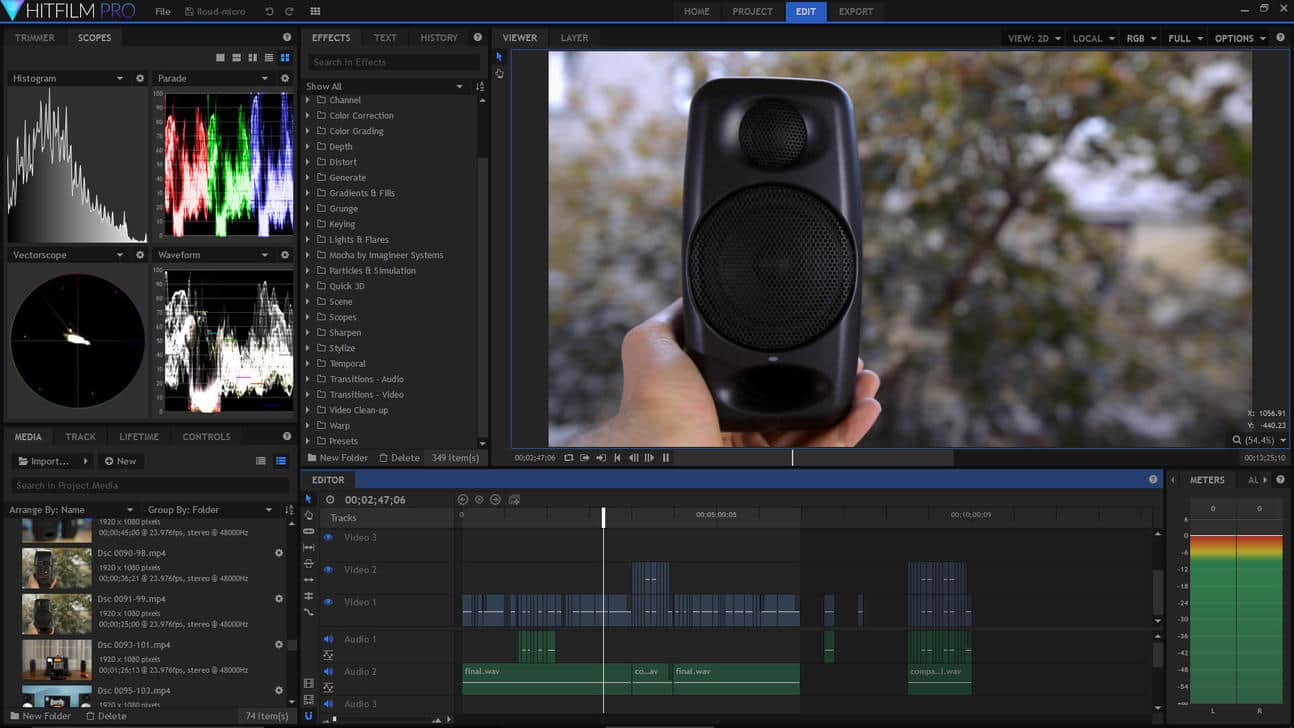Click the loop playback icon in the Viewer
Viewport: 1294px width, 728px height.
(568, 458)
